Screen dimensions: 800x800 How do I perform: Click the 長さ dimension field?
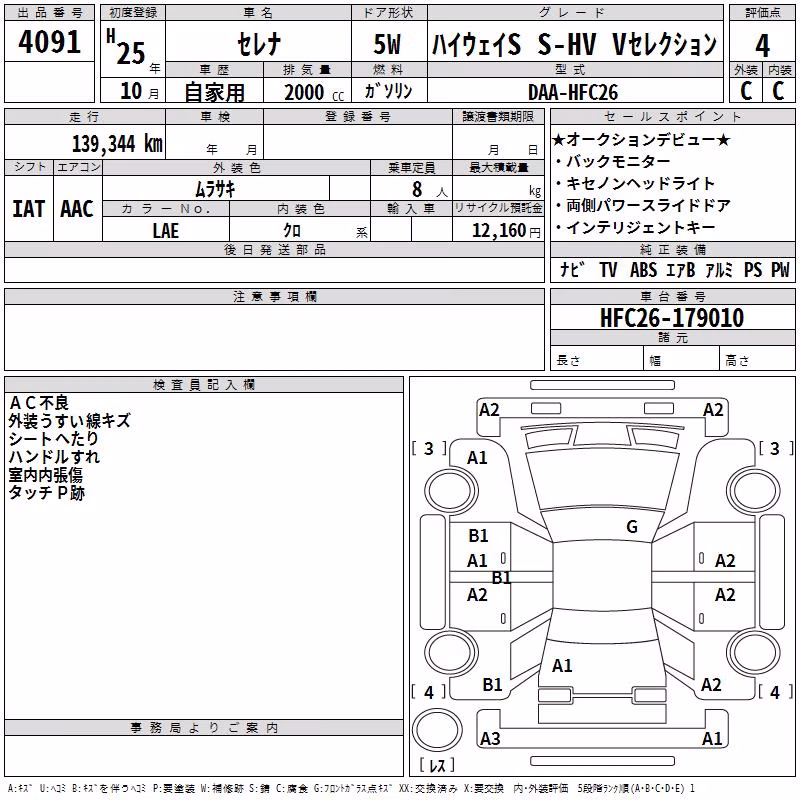(596, 359)
